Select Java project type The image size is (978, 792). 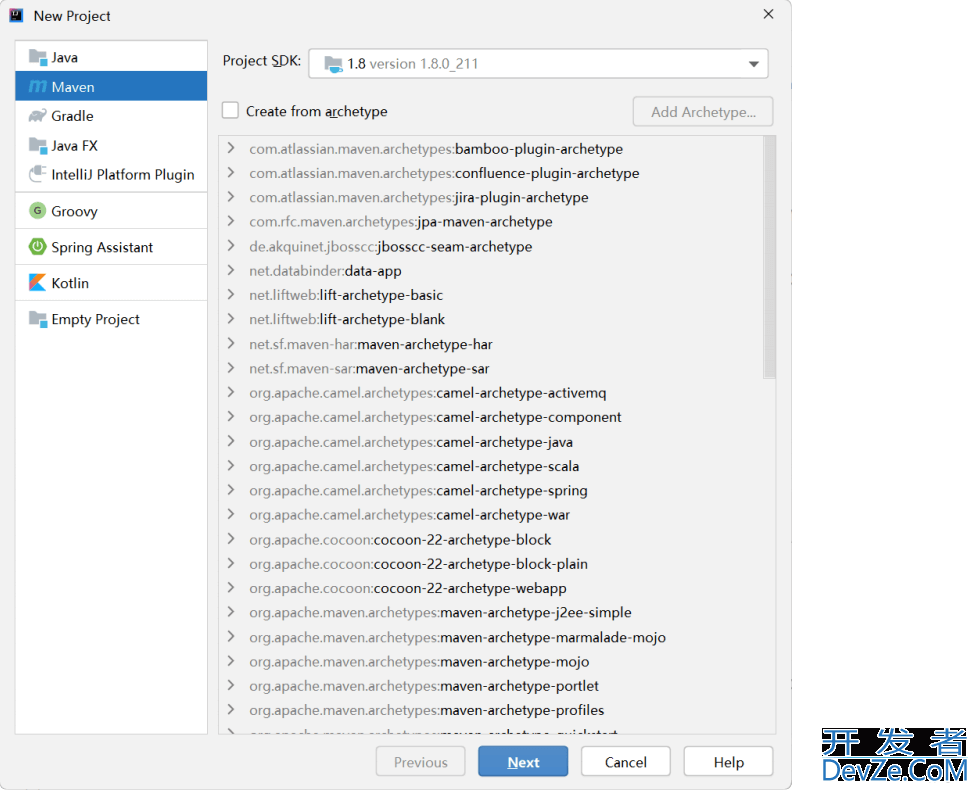pyautogui.click(x=111, y=57)
